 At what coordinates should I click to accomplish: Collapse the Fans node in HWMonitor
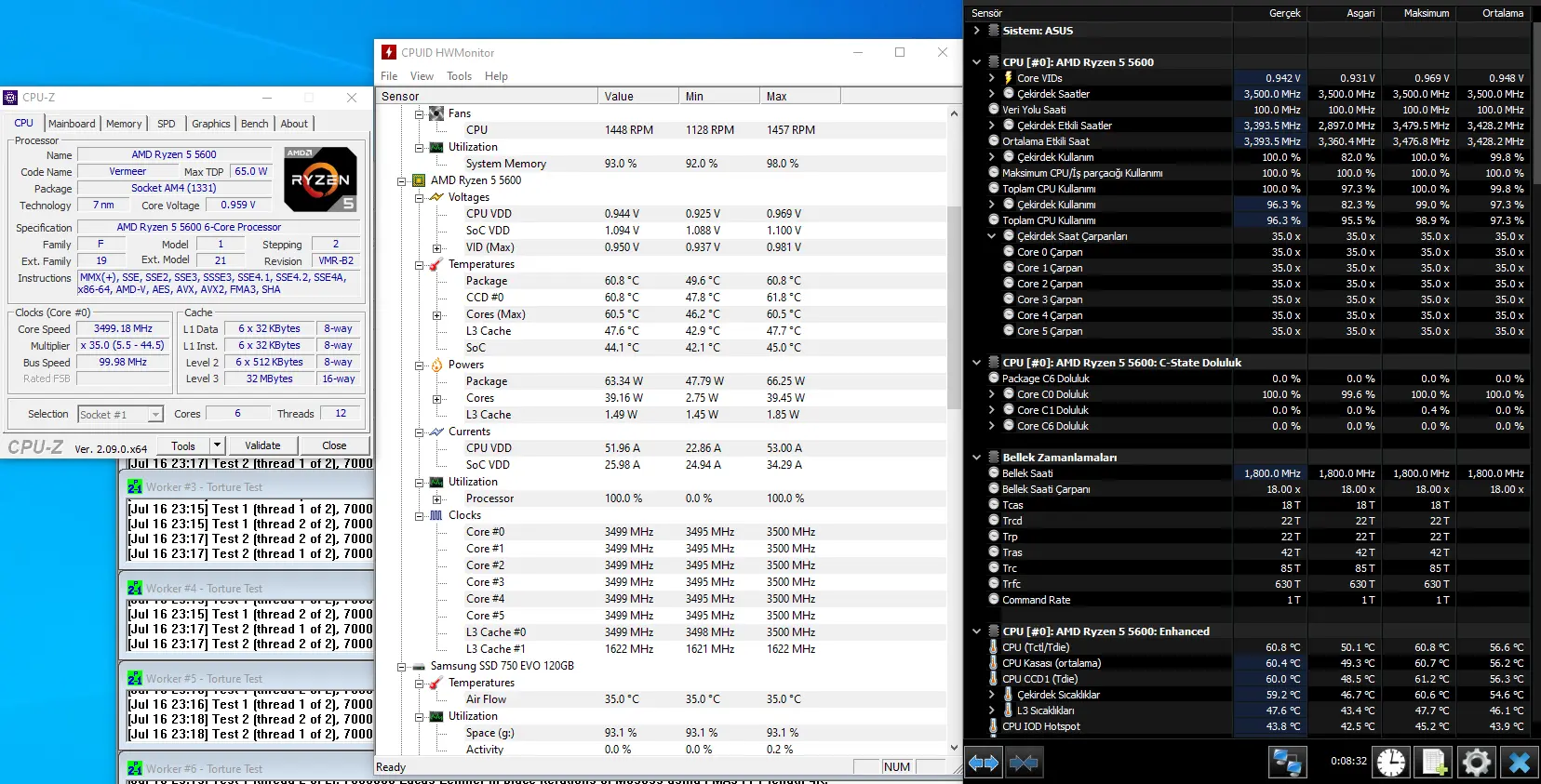(419, 113)
